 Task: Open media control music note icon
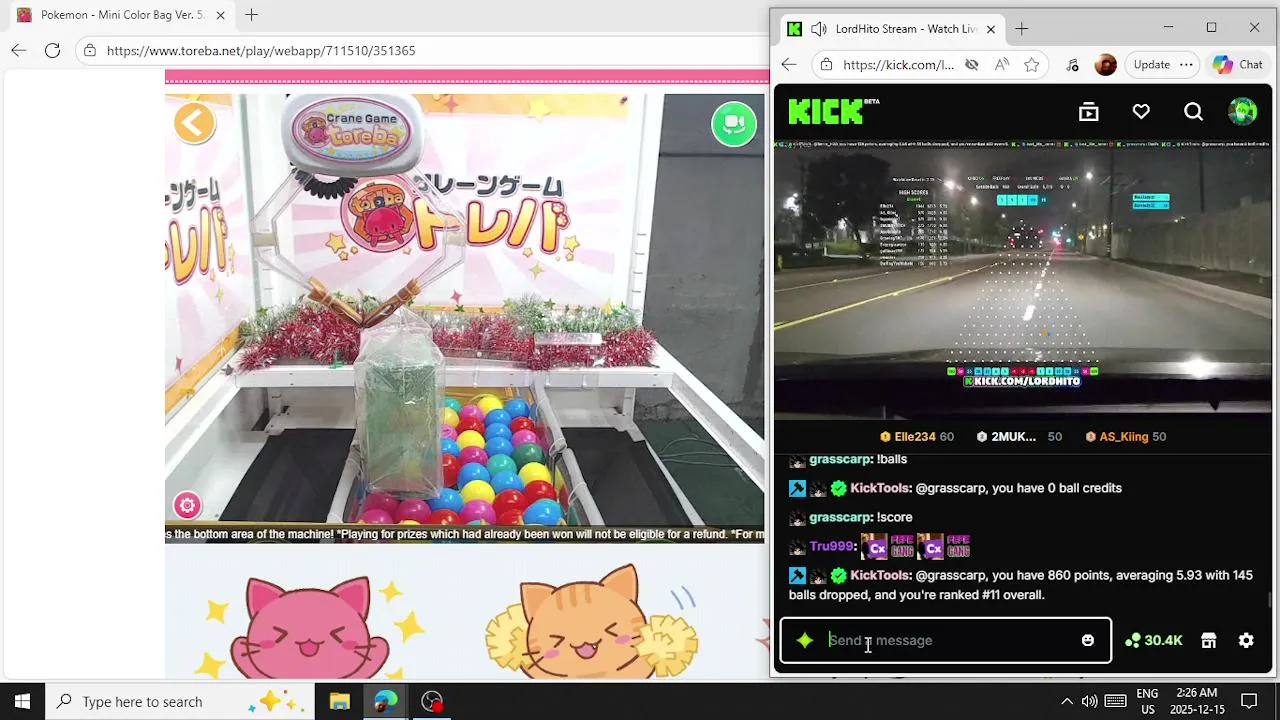point(1073,65)
